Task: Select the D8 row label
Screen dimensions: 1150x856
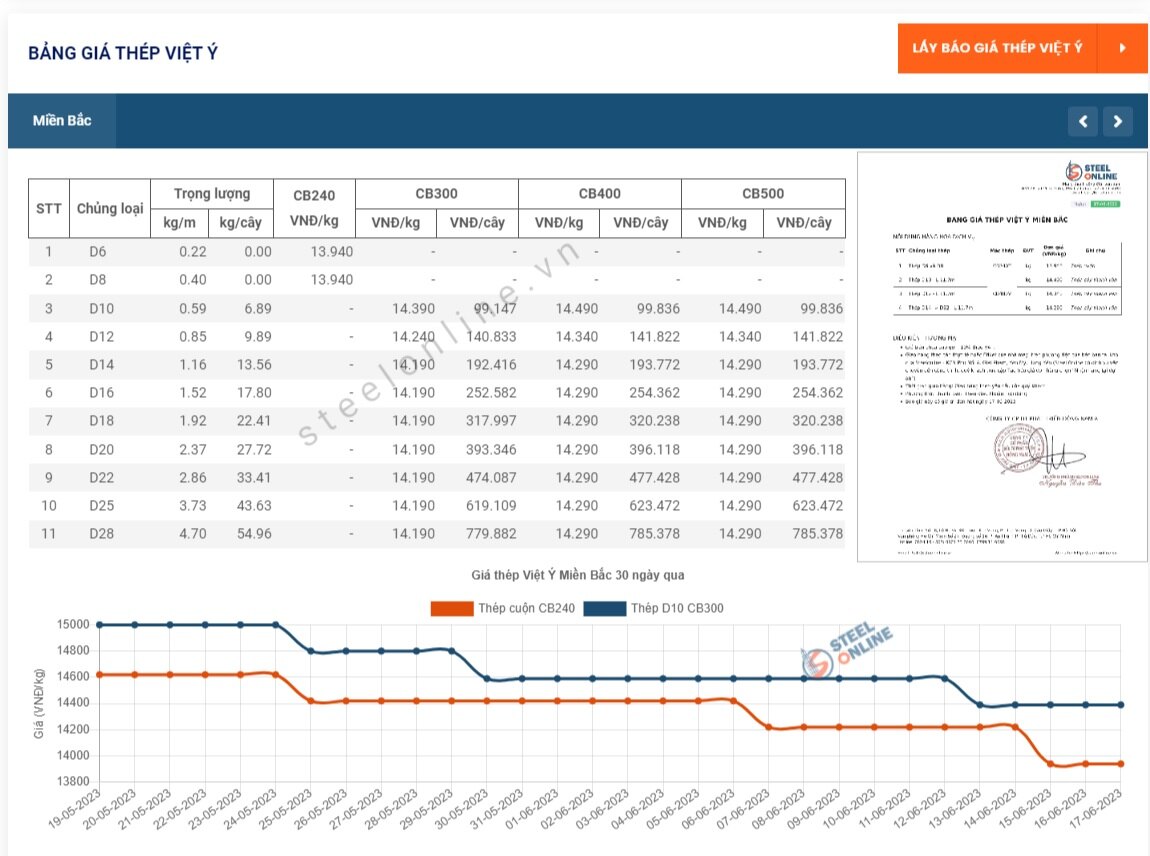Action: click(x=98, y=279)
